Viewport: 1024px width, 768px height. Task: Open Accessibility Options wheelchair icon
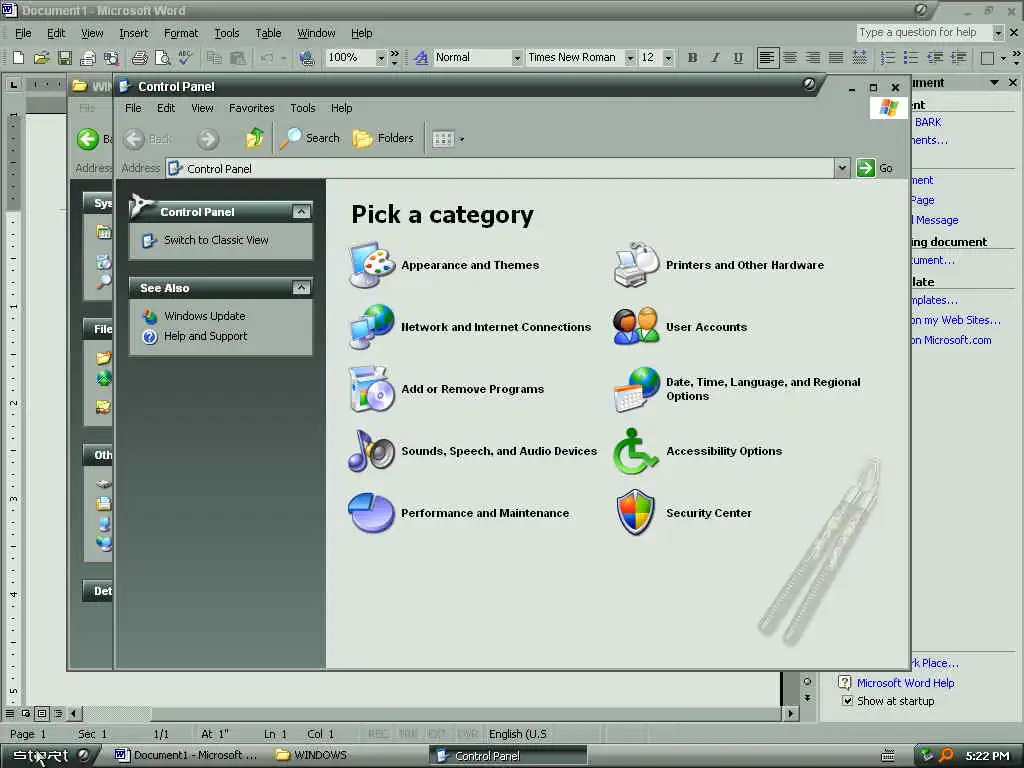(x=636, y=451)
